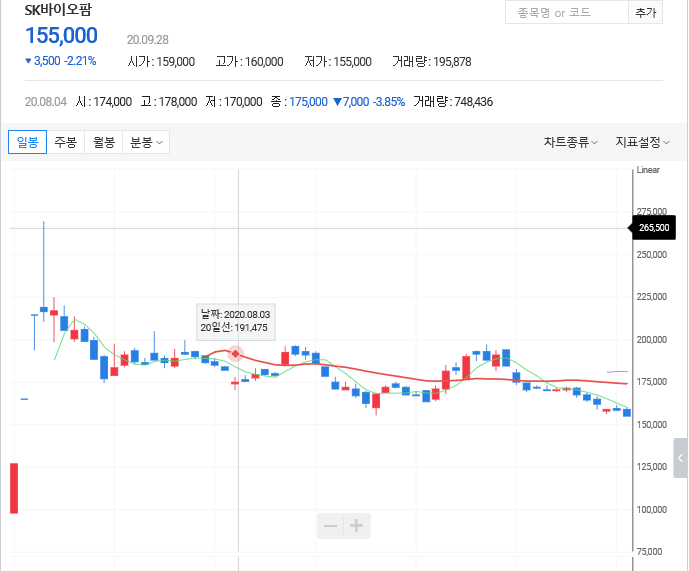
Task: Click the 20일선 diamond marker on chart
Action: pyautogui.click(x=236, y=353)
